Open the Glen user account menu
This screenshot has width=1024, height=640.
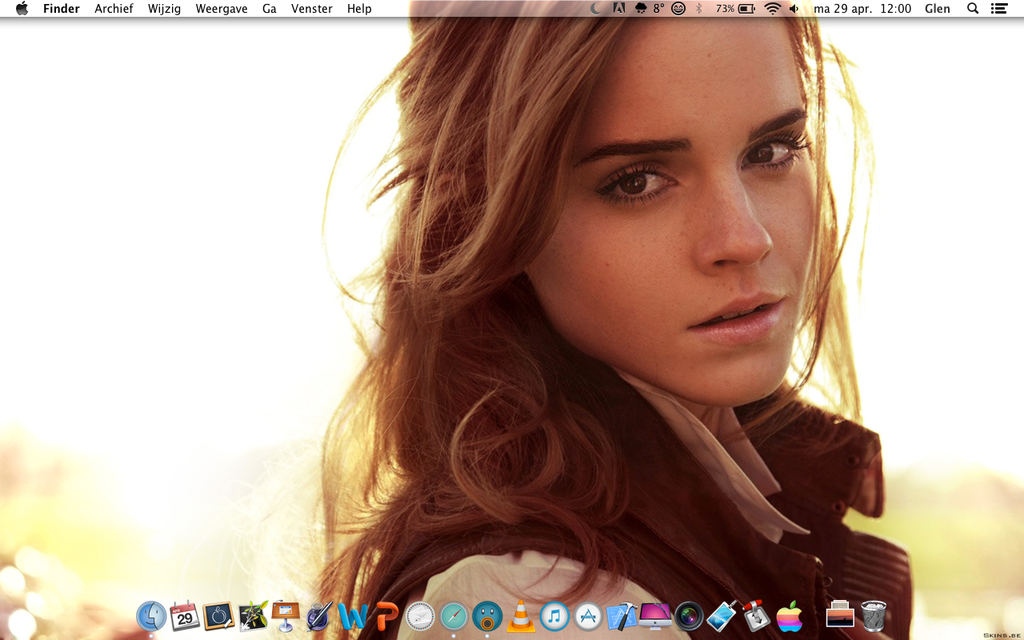click(937, 9)
